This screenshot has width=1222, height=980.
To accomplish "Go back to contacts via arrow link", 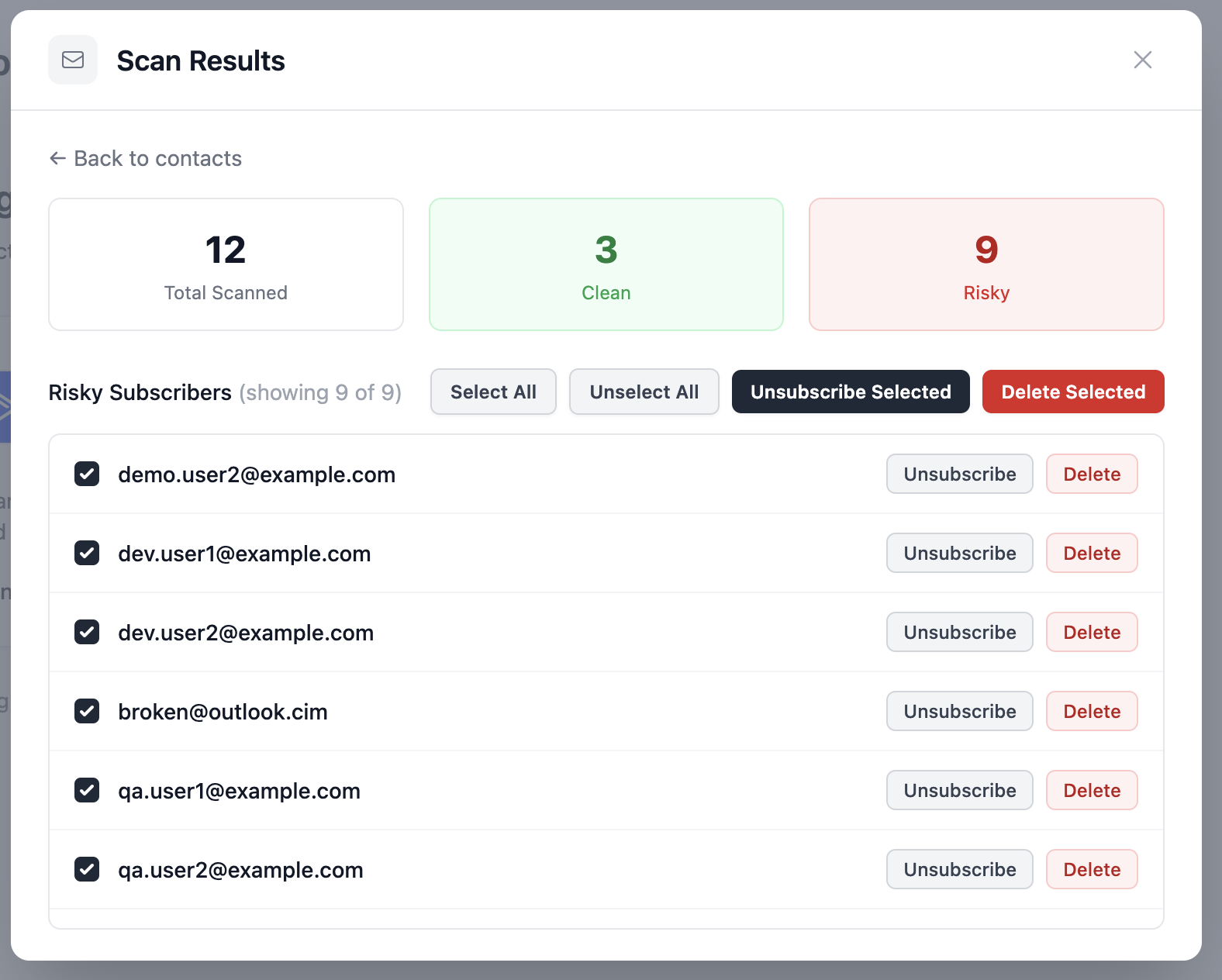I will click(x=146, y=158).
